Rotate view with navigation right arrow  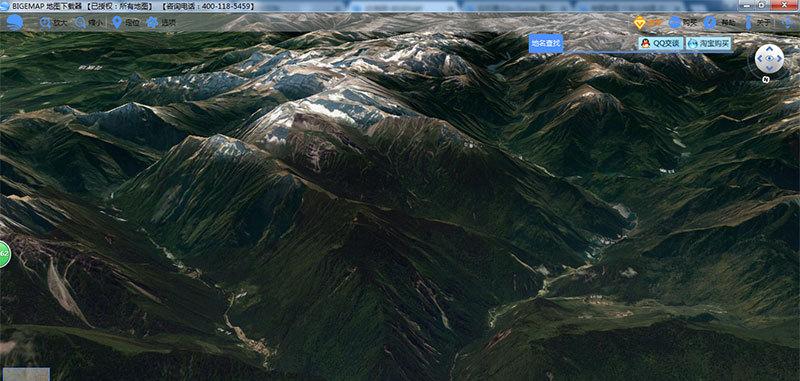click(x=779, y=59)
